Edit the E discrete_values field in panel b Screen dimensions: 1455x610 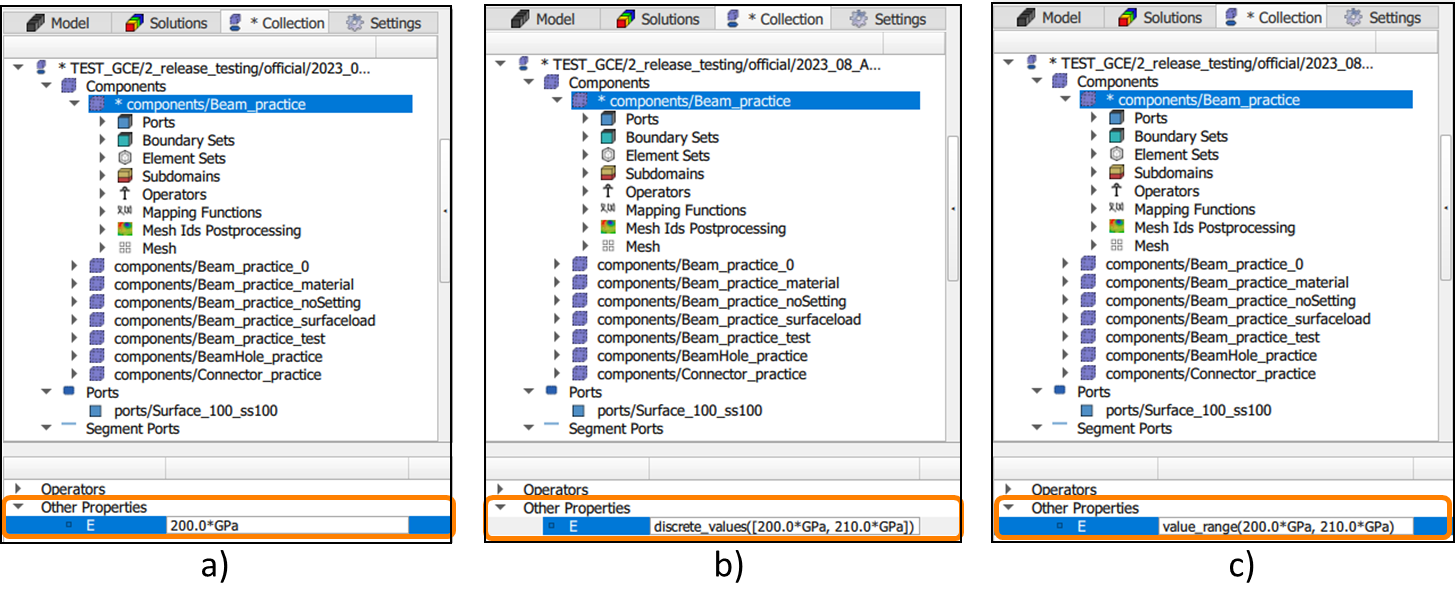click(784, 526)
